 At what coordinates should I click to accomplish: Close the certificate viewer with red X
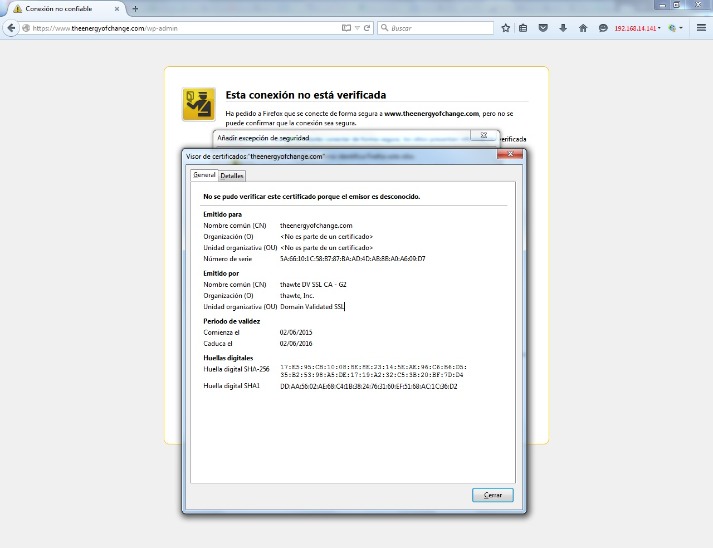click(x=510, y=154)
